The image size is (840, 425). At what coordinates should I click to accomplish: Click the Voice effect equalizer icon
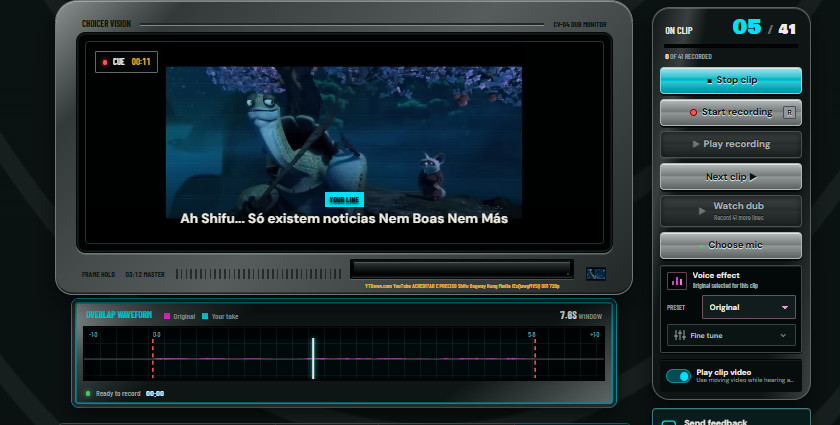[x=677, y=280]
